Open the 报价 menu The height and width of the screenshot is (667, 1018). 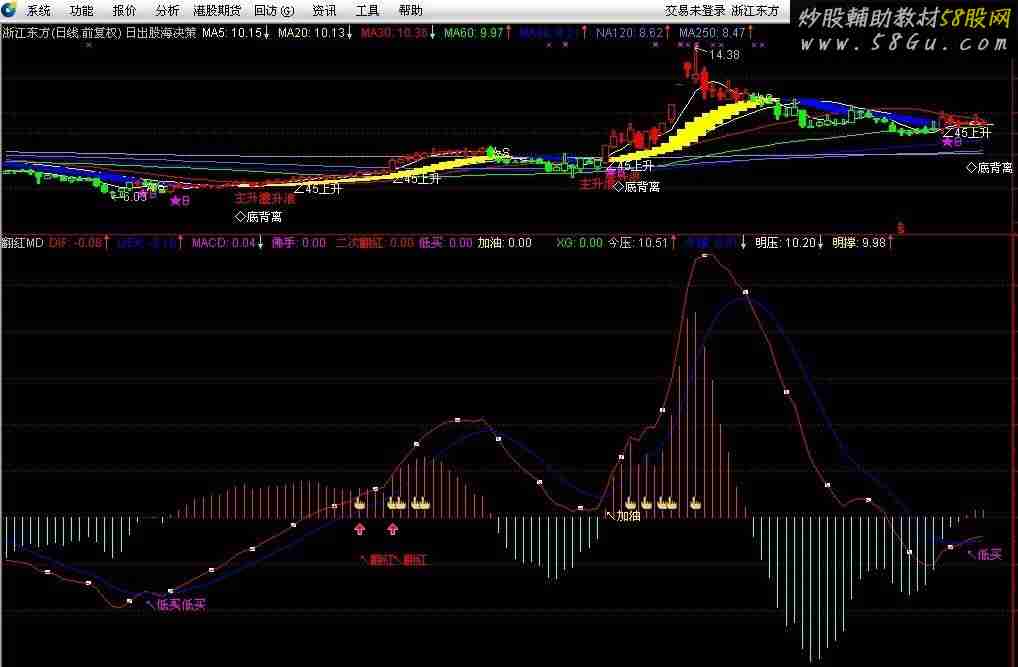pyautogui.click(x=125, y=10)
